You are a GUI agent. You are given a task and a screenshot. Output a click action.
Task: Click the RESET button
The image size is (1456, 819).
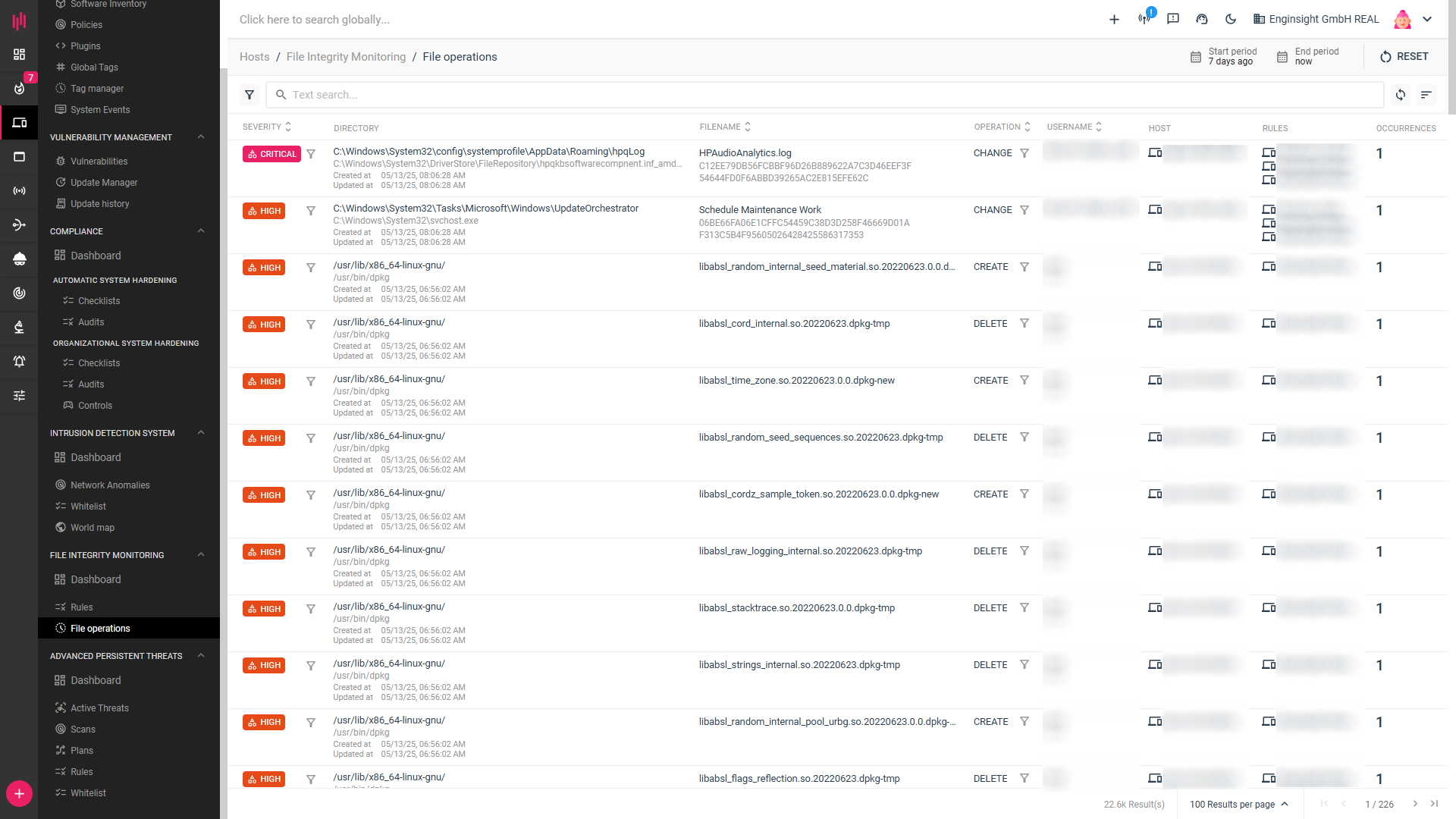(x=1404, y=57)
